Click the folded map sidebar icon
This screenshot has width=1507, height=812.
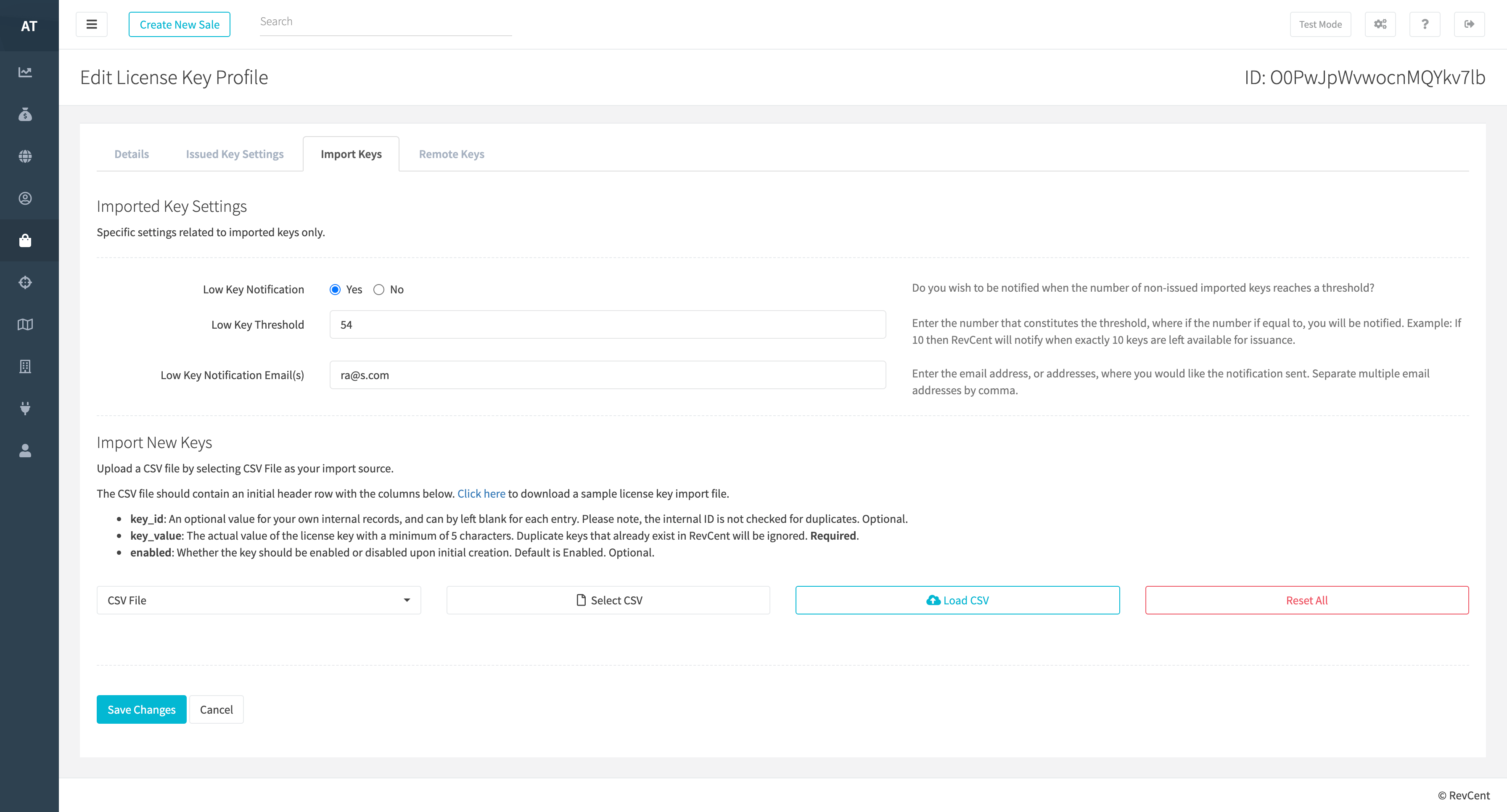[25, 324]
